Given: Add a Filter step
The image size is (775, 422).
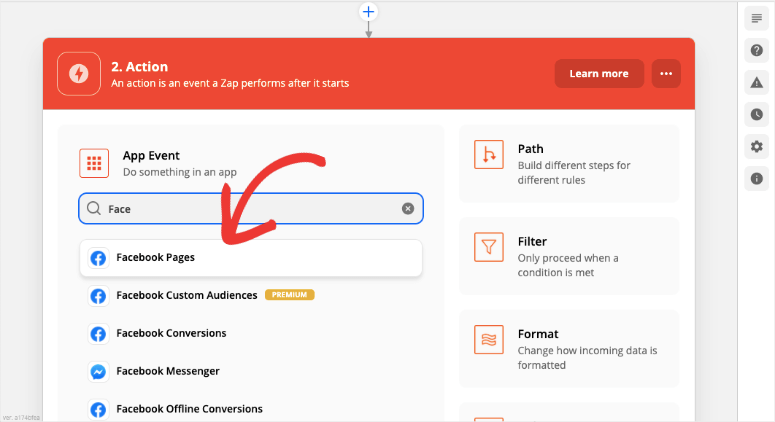Looking at the screenshot, I should tap(569, 256).
